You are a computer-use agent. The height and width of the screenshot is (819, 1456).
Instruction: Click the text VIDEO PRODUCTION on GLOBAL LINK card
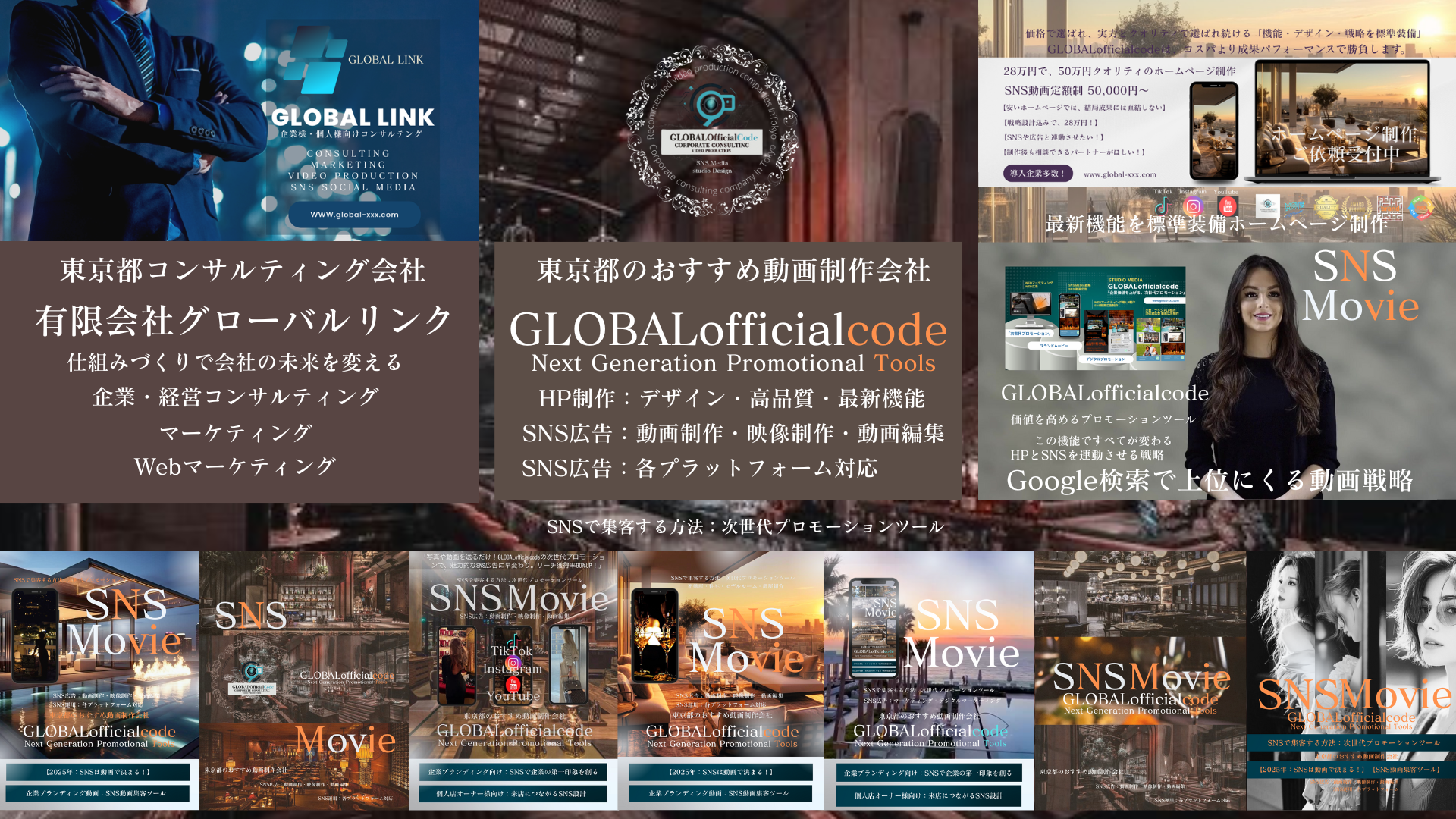point(353,176)
